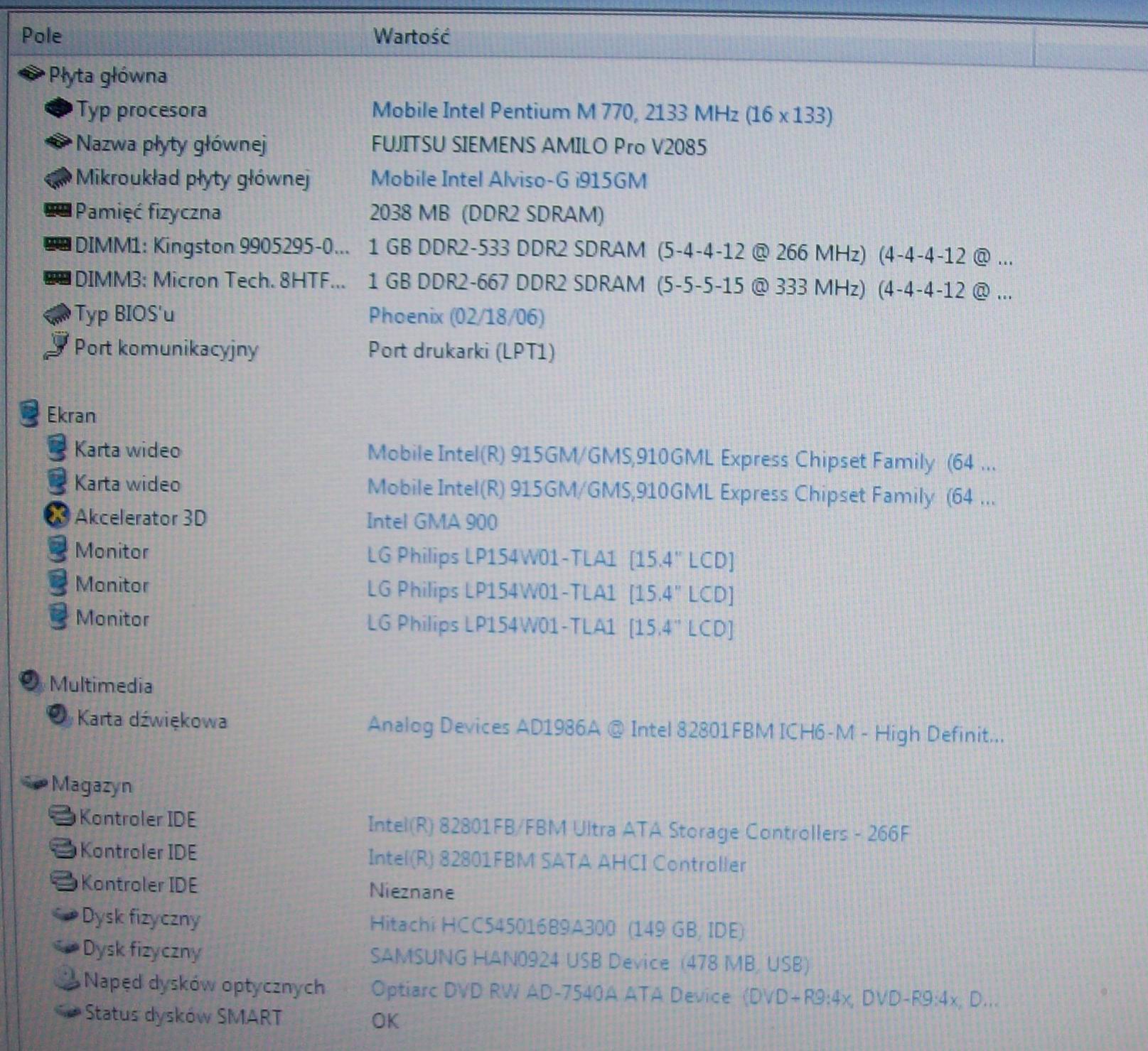Click the Akcelerator 3D icon
The image size is (1148, 1051).
[x=57, y=515]
